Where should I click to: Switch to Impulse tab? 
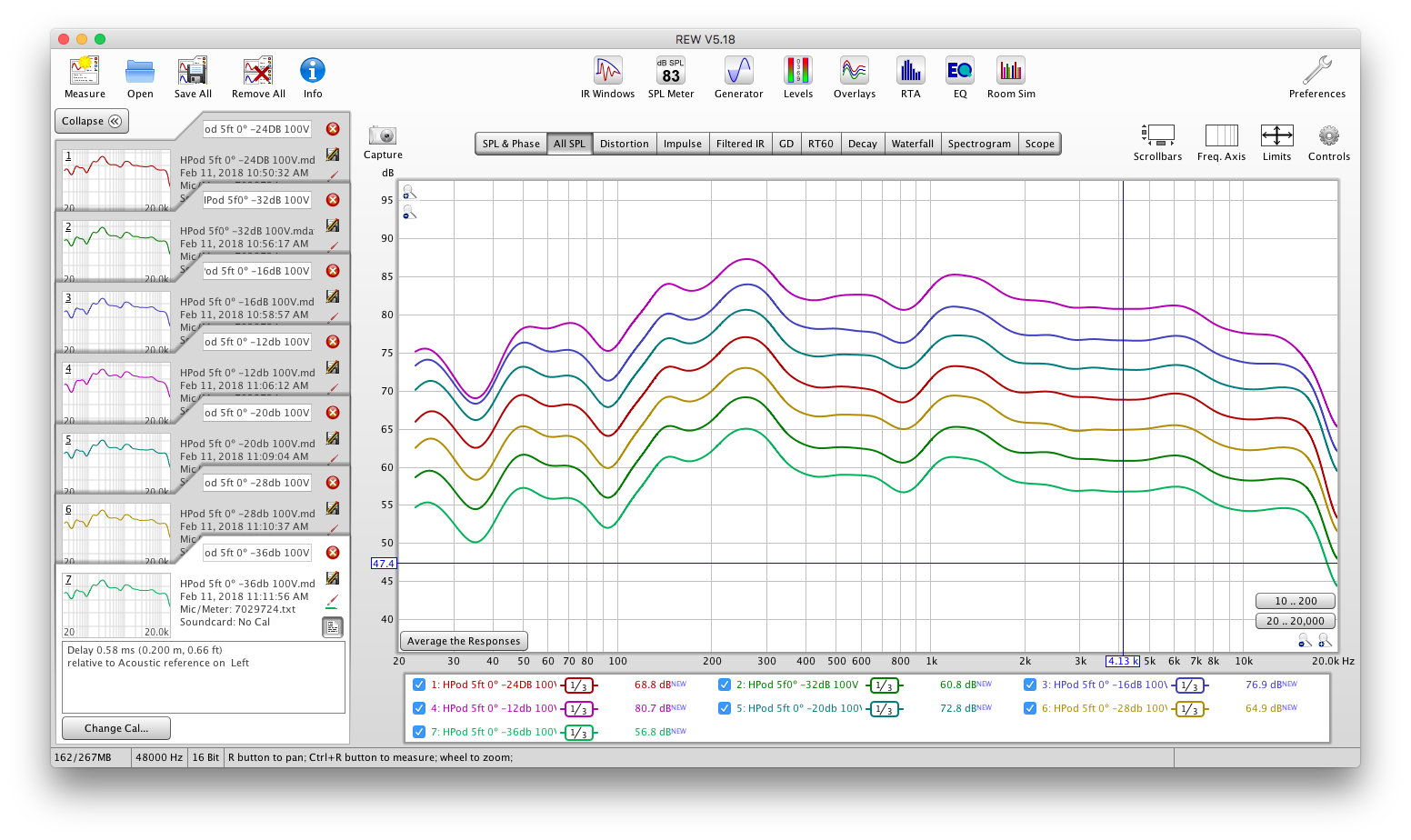(x=683, y=144)
